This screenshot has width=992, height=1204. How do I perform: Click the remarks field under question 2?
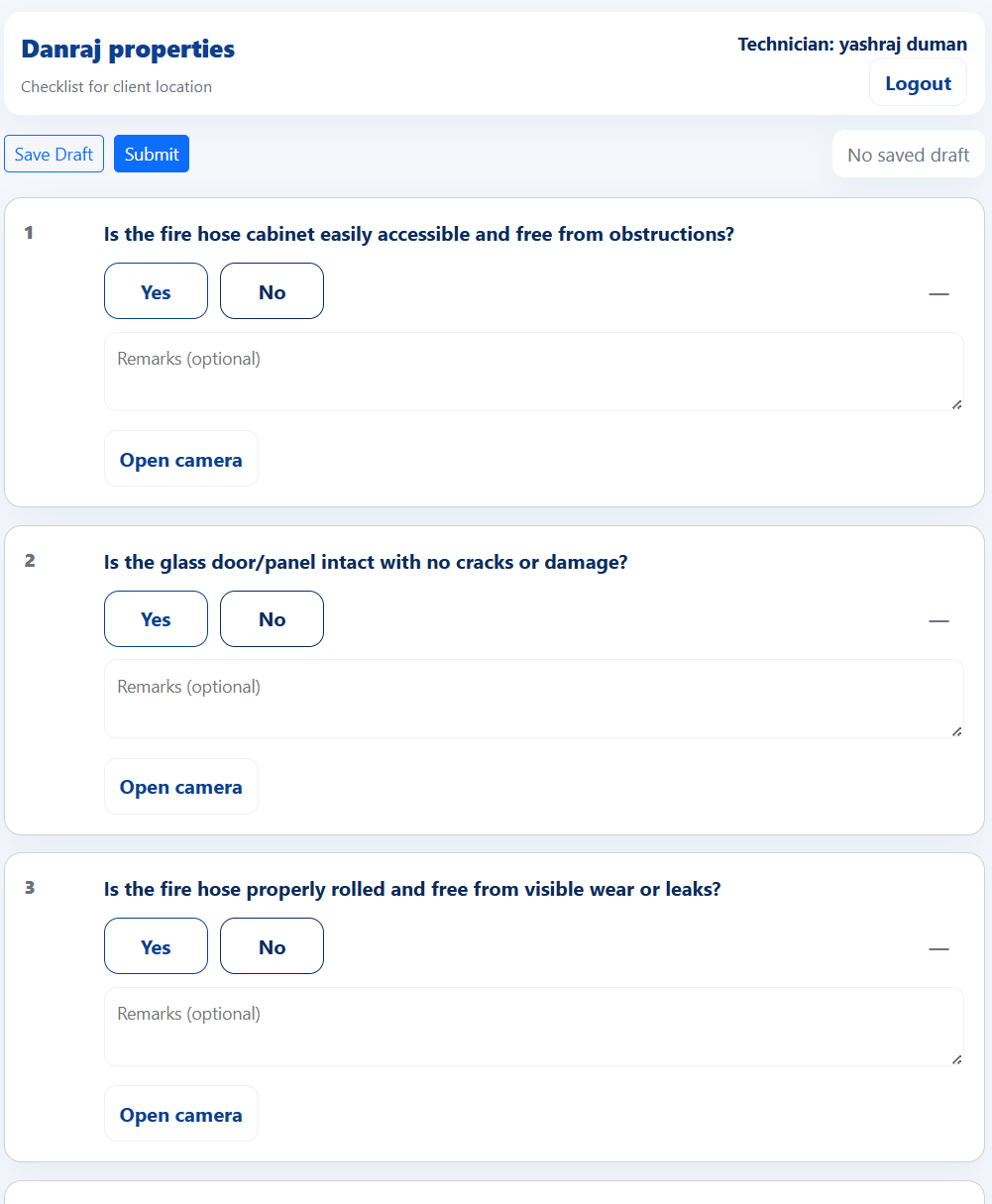(533, 698)
